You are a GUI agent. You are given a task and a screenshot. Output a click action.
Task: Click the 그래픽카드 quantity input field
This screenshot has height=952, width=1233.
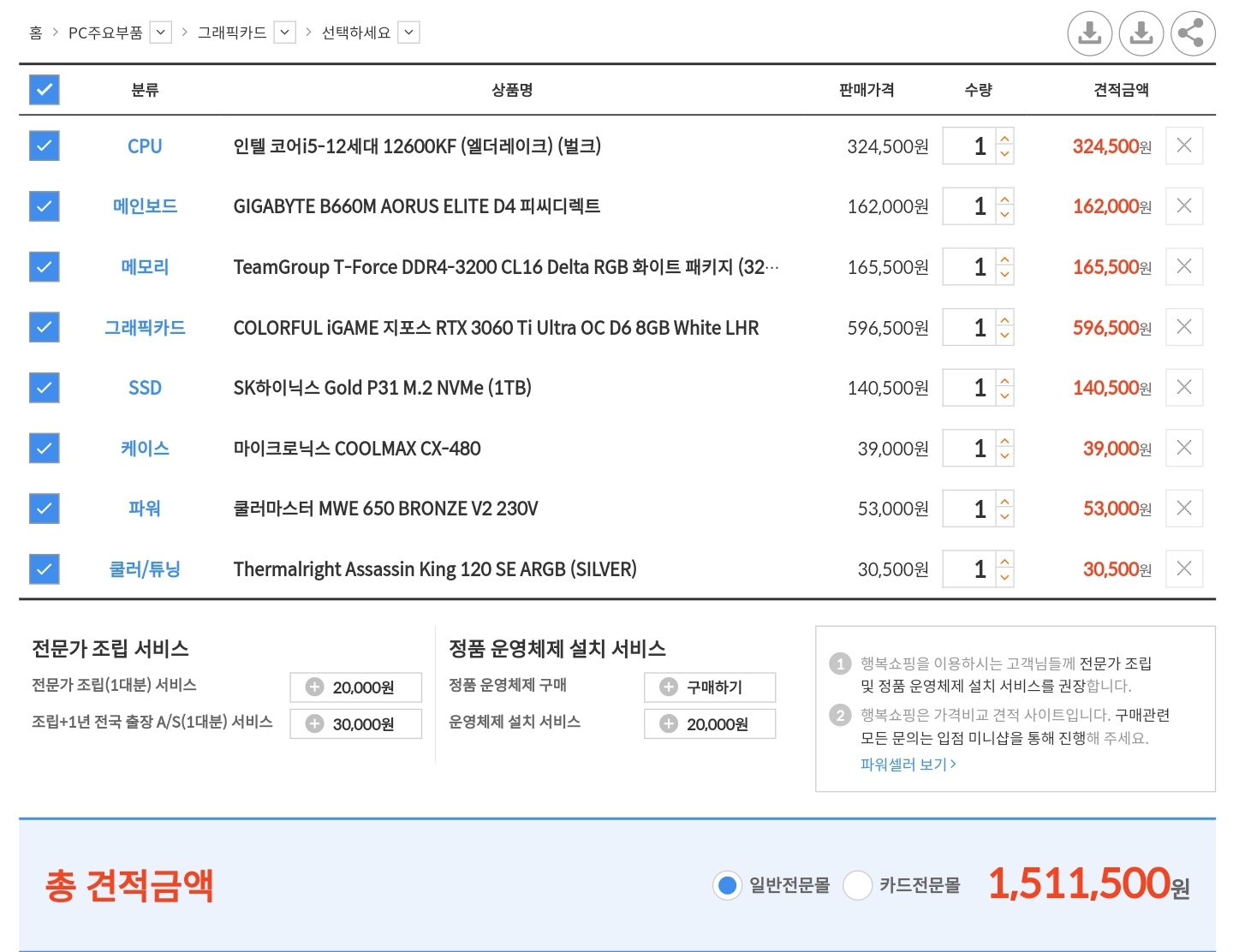(969, 327)
